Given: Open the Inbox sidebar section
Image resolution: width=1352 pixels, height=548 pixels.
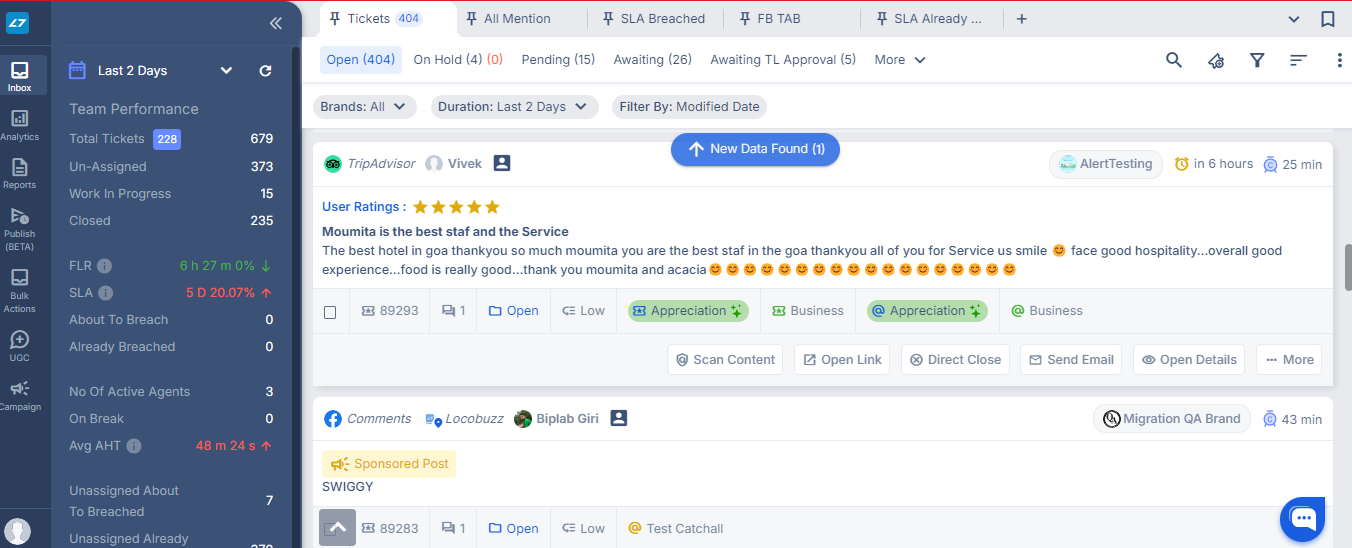Looking at the screenshot, I should click(20, 76).
